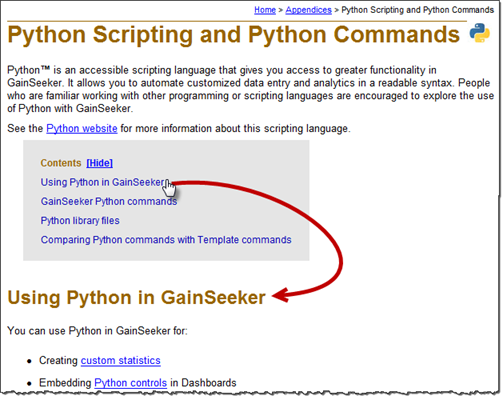Go to Comparing Python commands with Template commands

[166, 240]
